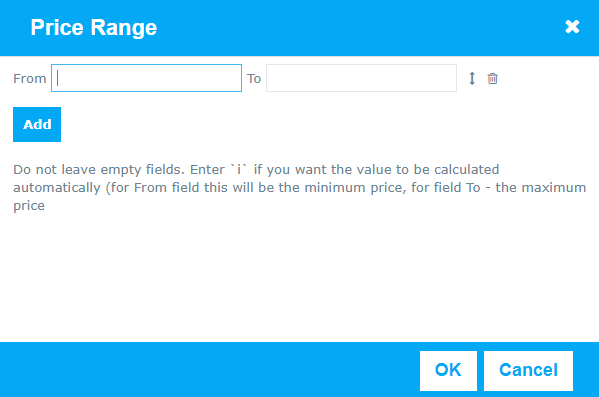Viewport: 599px width, 397px height.
Task: Dismiss the dialog via the white cross icon
Action: 572,27
